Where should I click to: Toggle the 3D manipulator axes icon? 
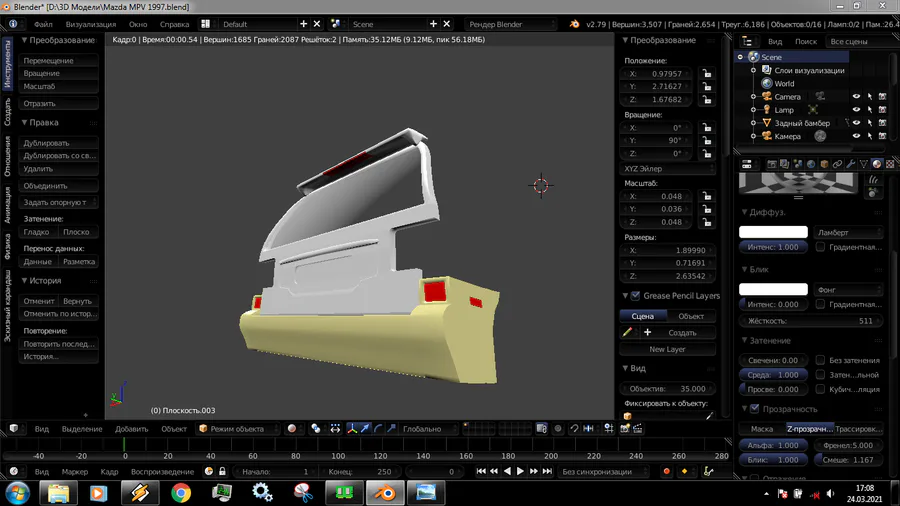pyautogui.click(x=352, y=429)
